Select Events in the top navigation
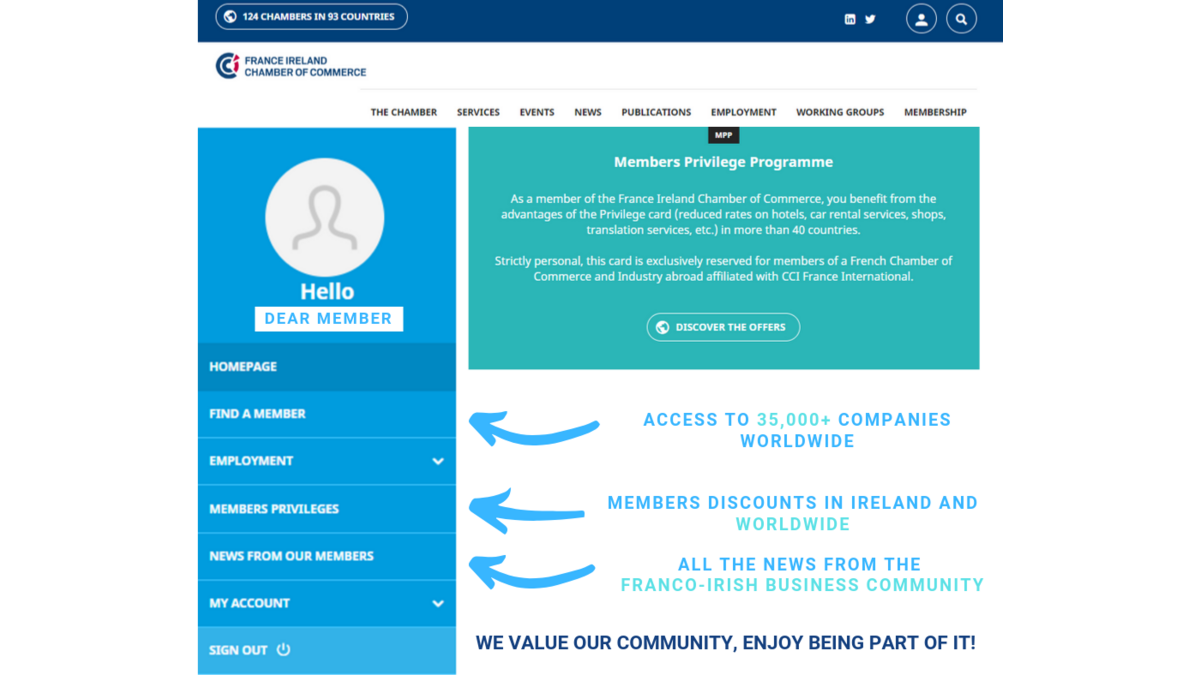The image size is (1200, 675). click(537, 112)
